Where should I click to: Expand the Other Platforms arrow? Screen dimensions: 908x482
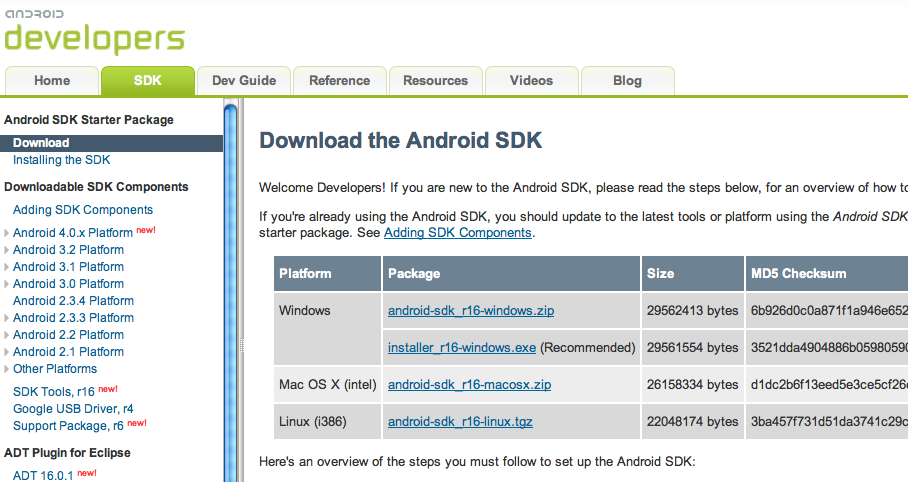point(7,369)
